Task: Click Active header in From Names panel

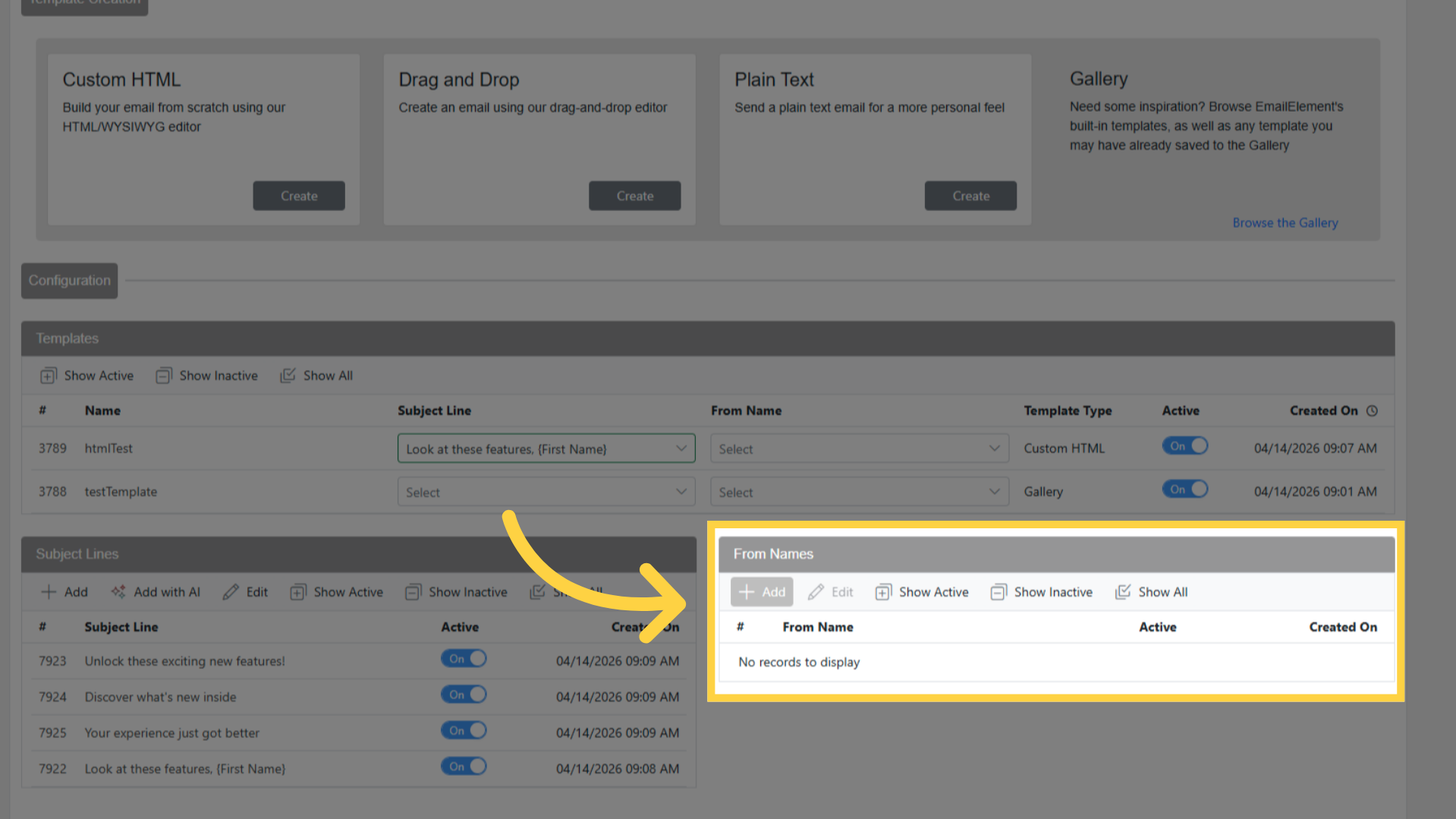Action: (x=1158, y=627)
